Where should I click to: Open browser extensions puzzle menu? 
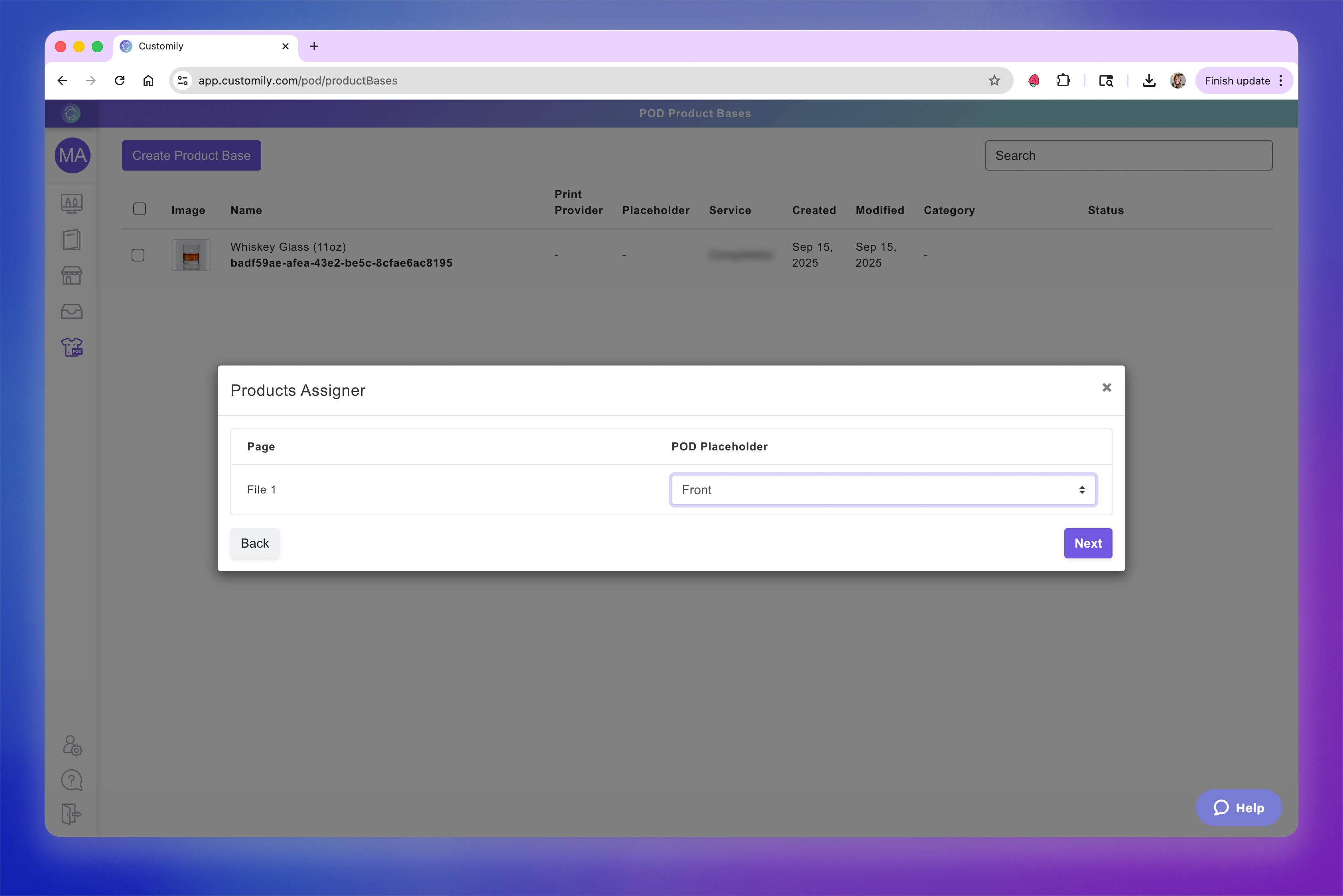tap(1064, 80)
